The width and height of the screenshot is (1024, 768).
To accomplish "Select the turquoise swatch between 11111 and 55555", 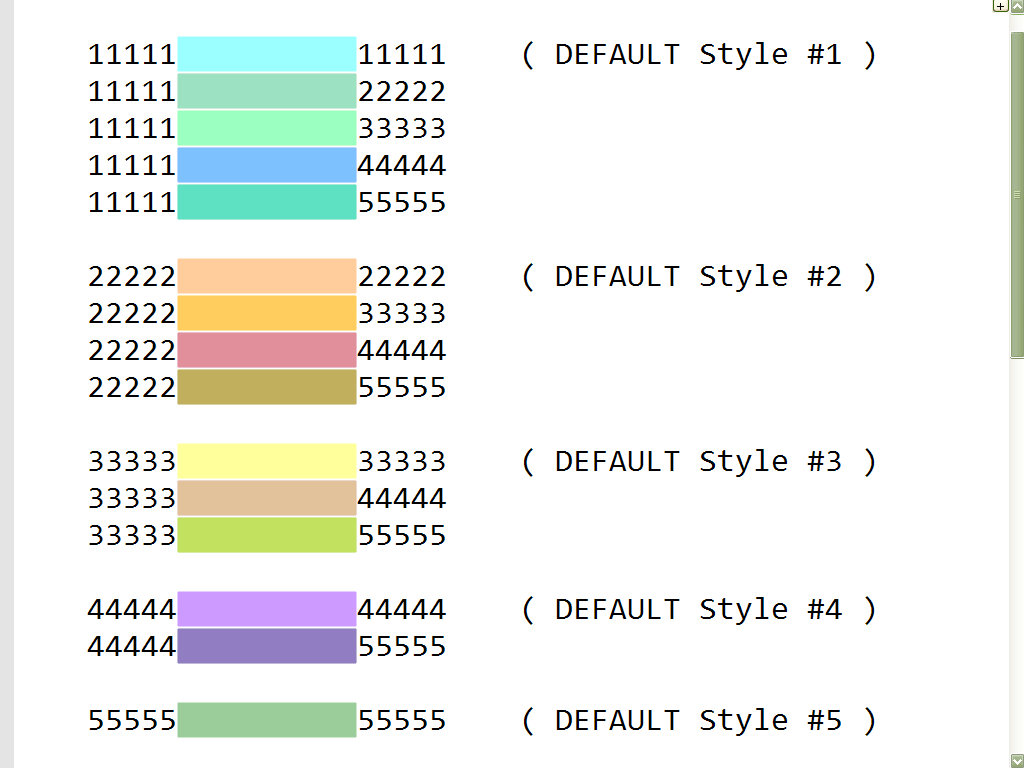I will [x=267, y=202].
